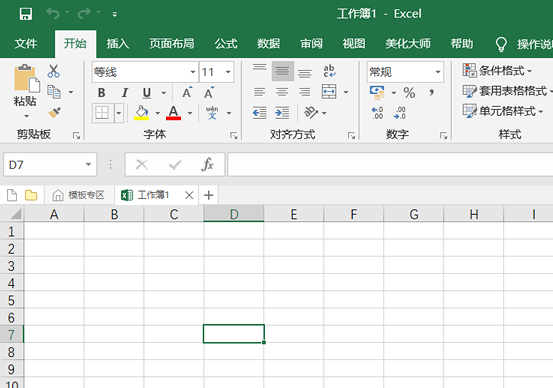Decrease font size with smaller A

209,92
